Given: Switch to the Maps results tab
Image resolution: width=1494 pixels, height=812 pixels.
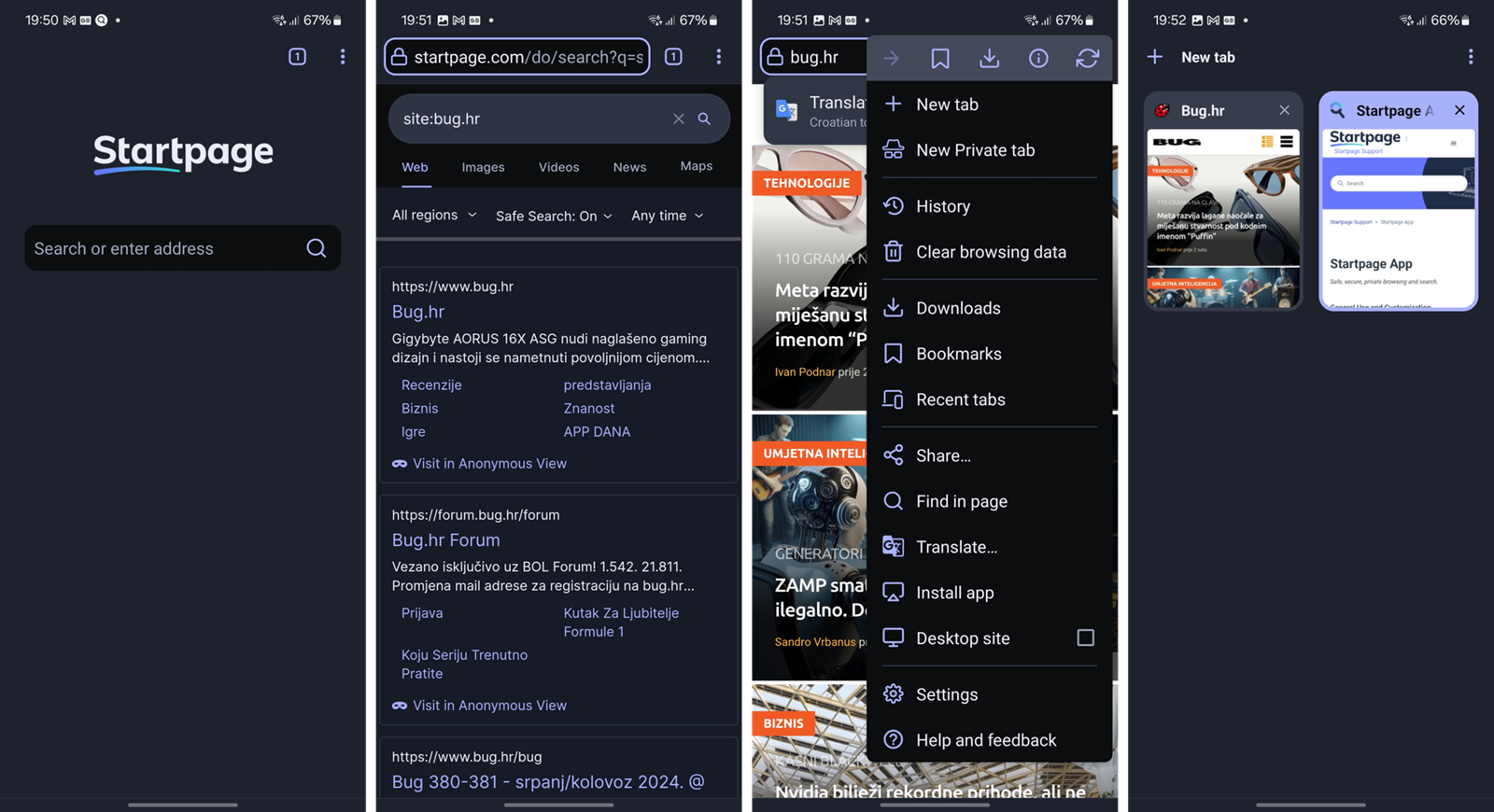Looking at the screenshot, I should (696, 166).
